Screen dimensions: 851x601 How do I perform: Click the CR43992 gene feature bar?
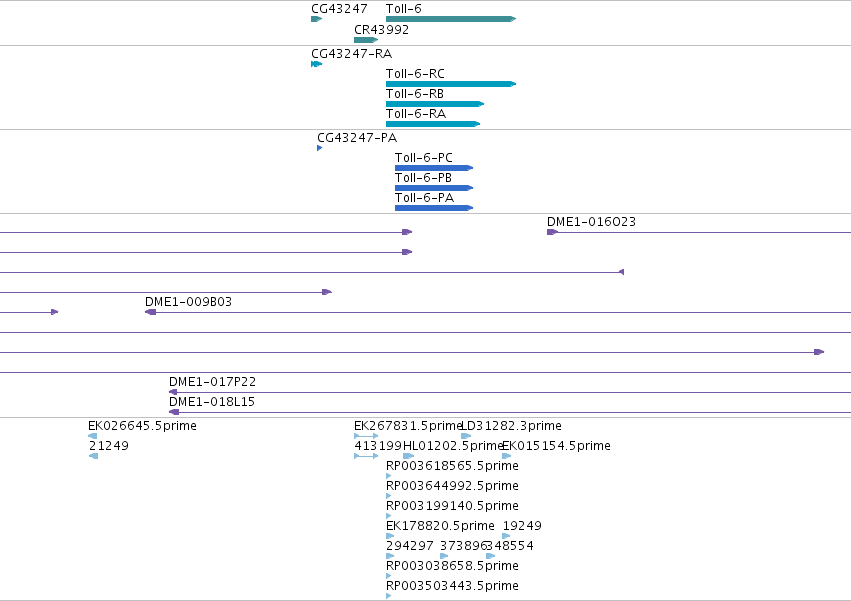pyautogui.click(x=366, y=40)
